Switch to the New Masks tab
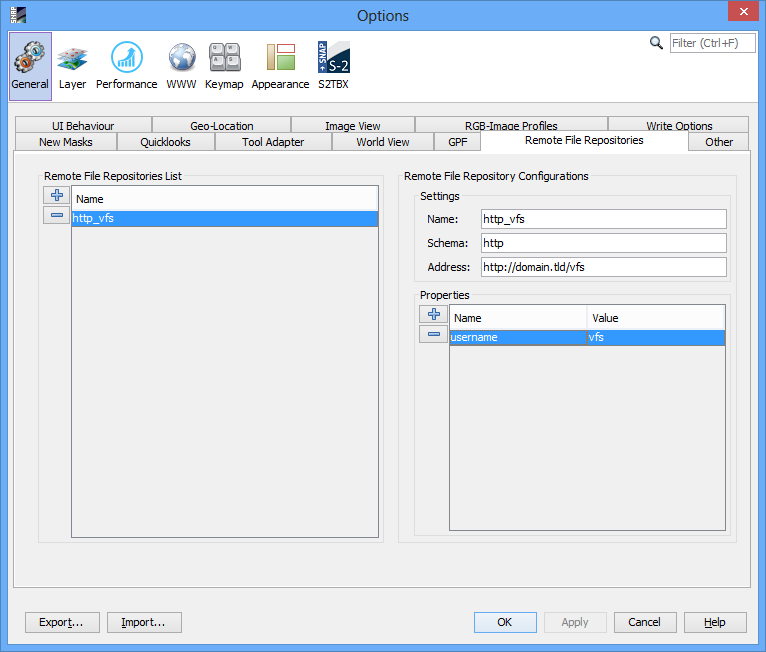766x652 pixels. pyautogui.click(x=66, y=142)
